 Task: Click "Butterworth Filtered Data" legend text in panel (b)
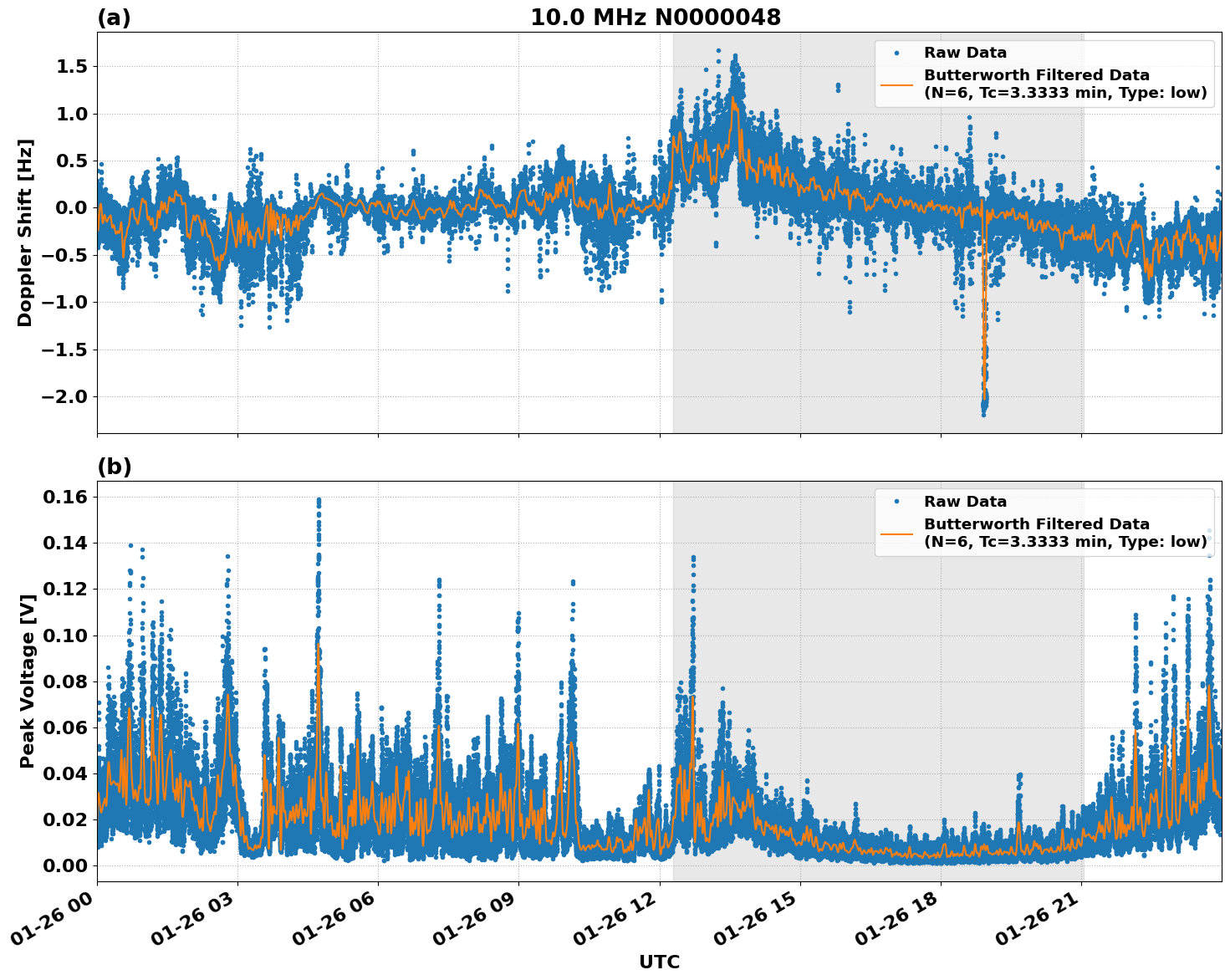[x=1037, y=524]
